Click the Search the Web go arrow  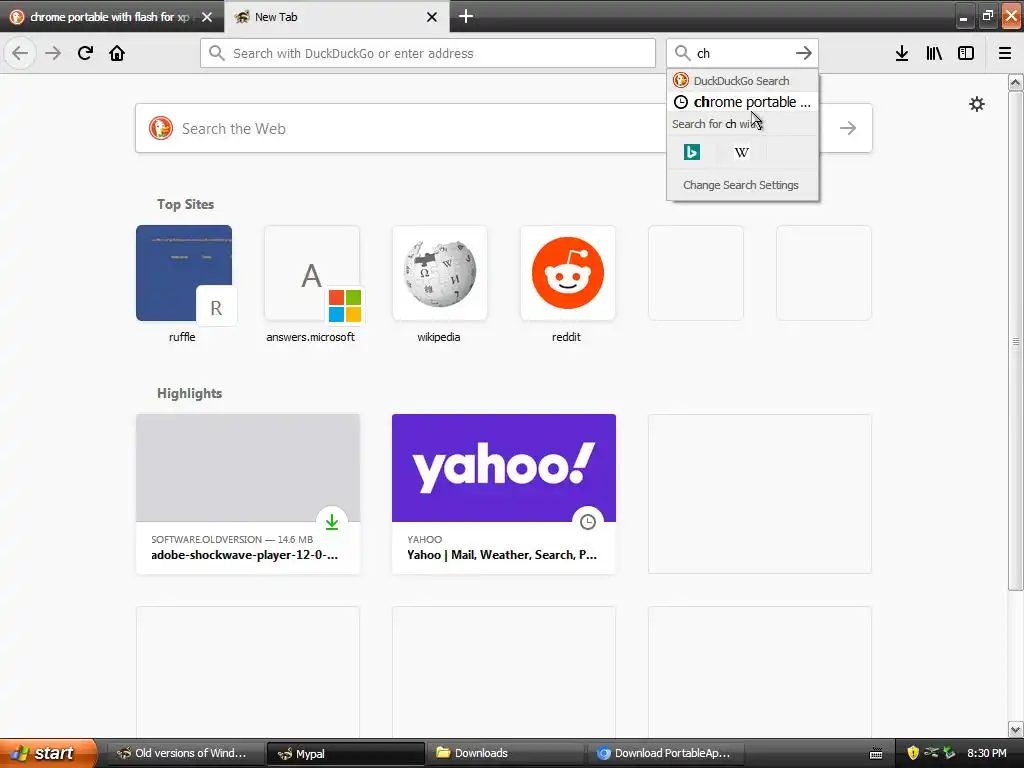pos(848,128)
